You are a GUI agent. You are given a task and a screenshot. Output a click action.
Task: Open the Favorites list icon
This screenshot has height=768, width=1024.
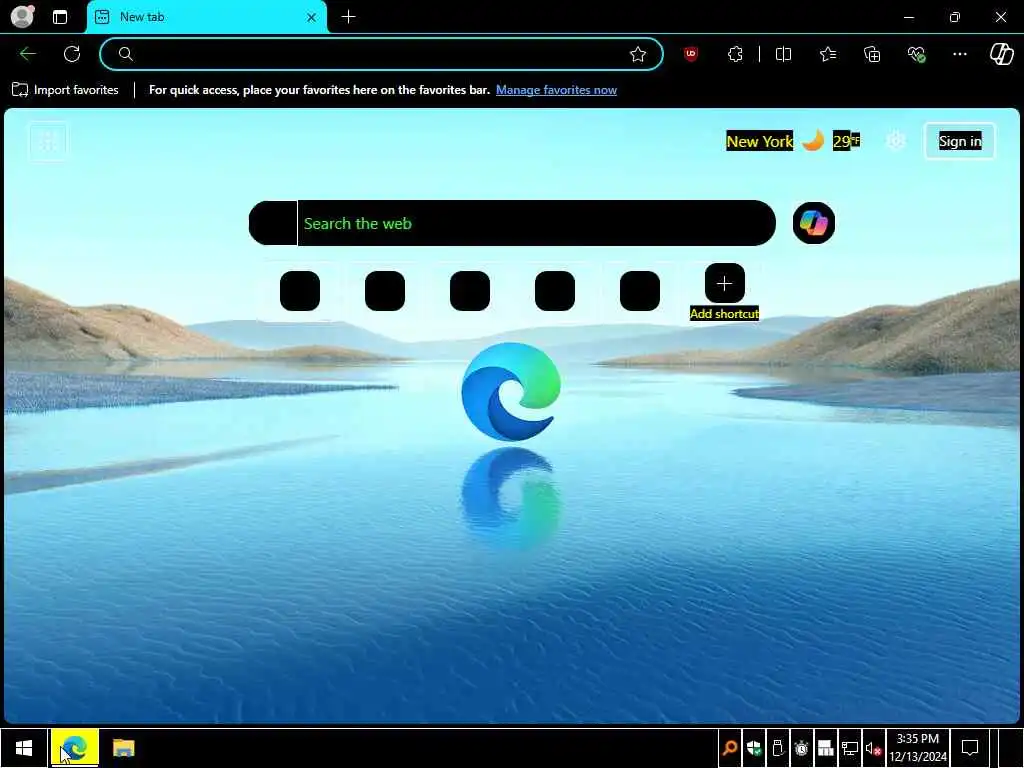828,54
